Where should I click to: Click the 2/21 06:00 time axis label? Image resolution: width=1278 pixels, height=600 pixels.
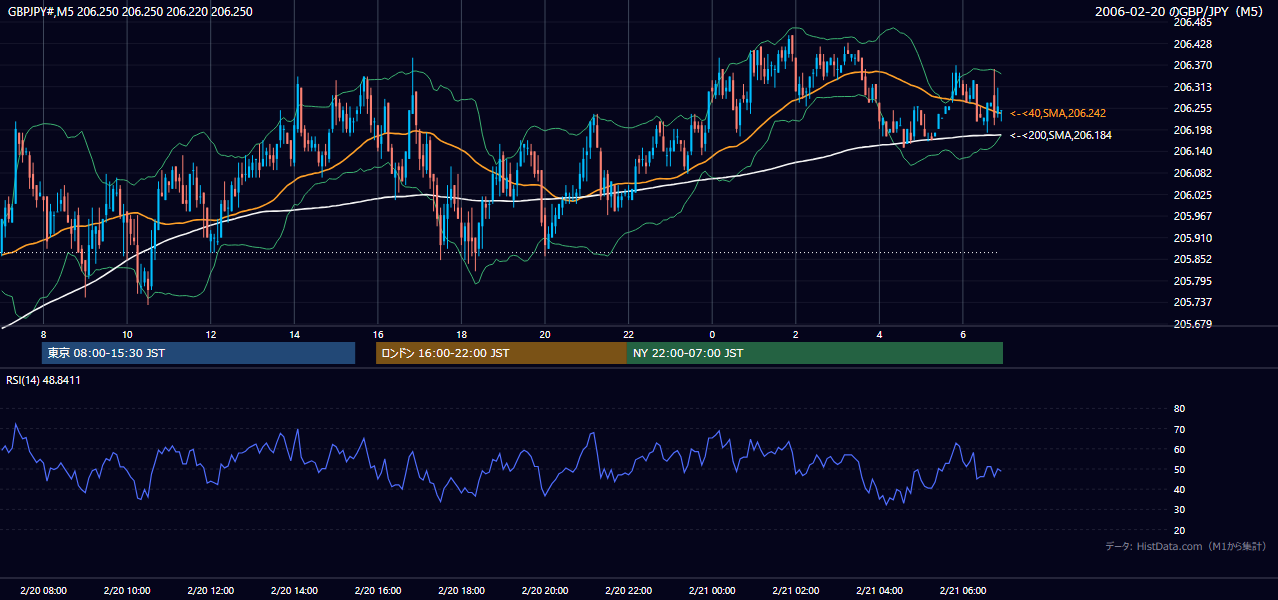tap(963, 591)
